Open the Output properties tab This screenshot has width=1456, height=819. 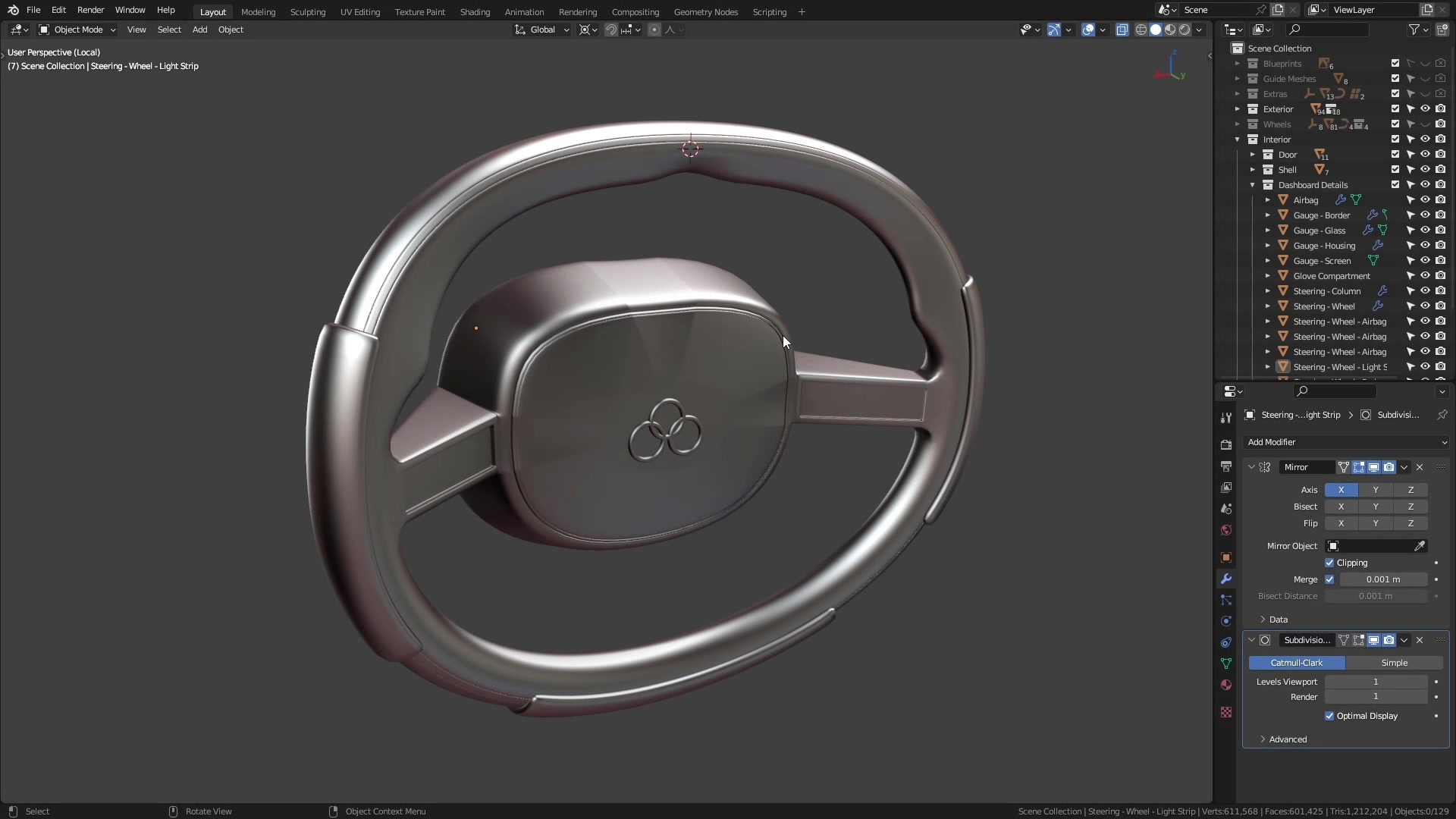click(x=1226, y=466)
